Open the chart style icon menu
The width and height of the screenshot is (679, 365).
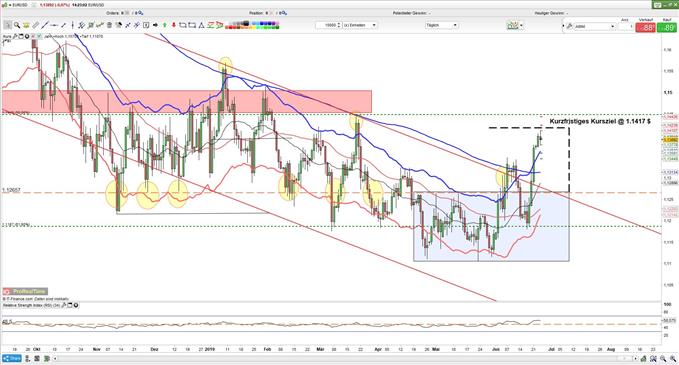(514, 26)
